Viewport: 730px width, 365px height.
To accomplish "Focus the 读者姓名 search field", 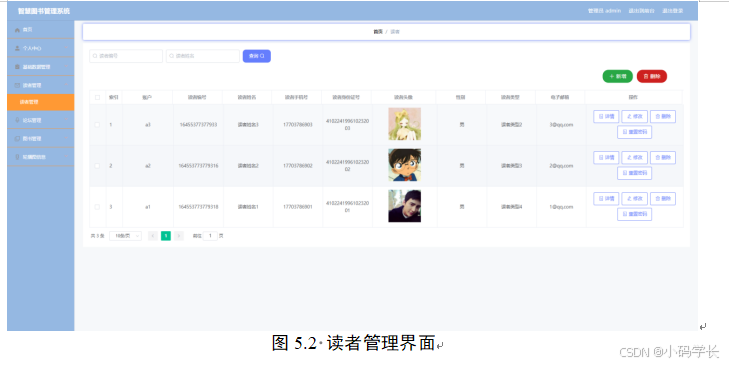I will 203,56.
